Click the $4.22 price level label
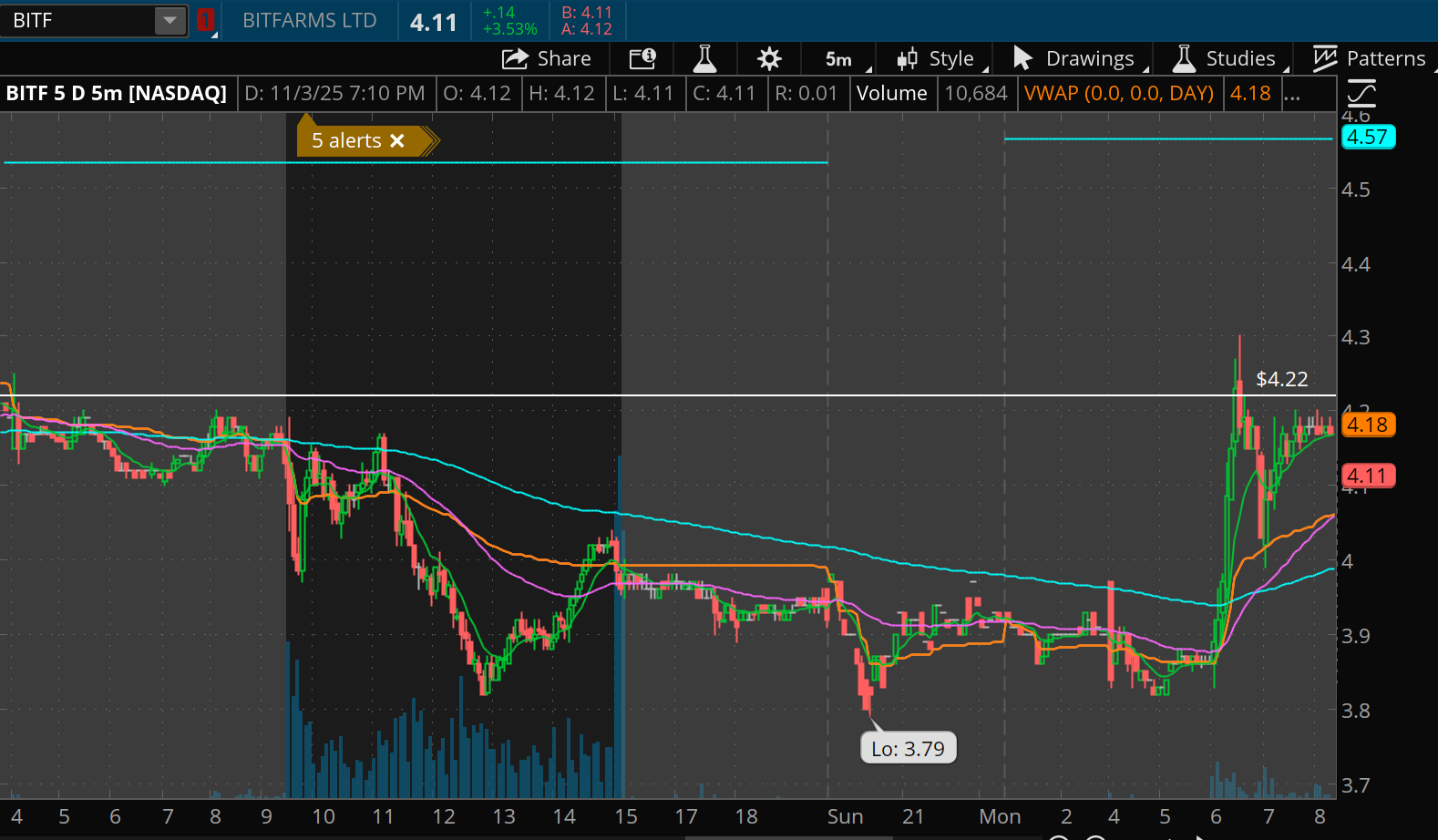Image resolution: width=1438 pixels, height=840 pixels. [1281, 379]
